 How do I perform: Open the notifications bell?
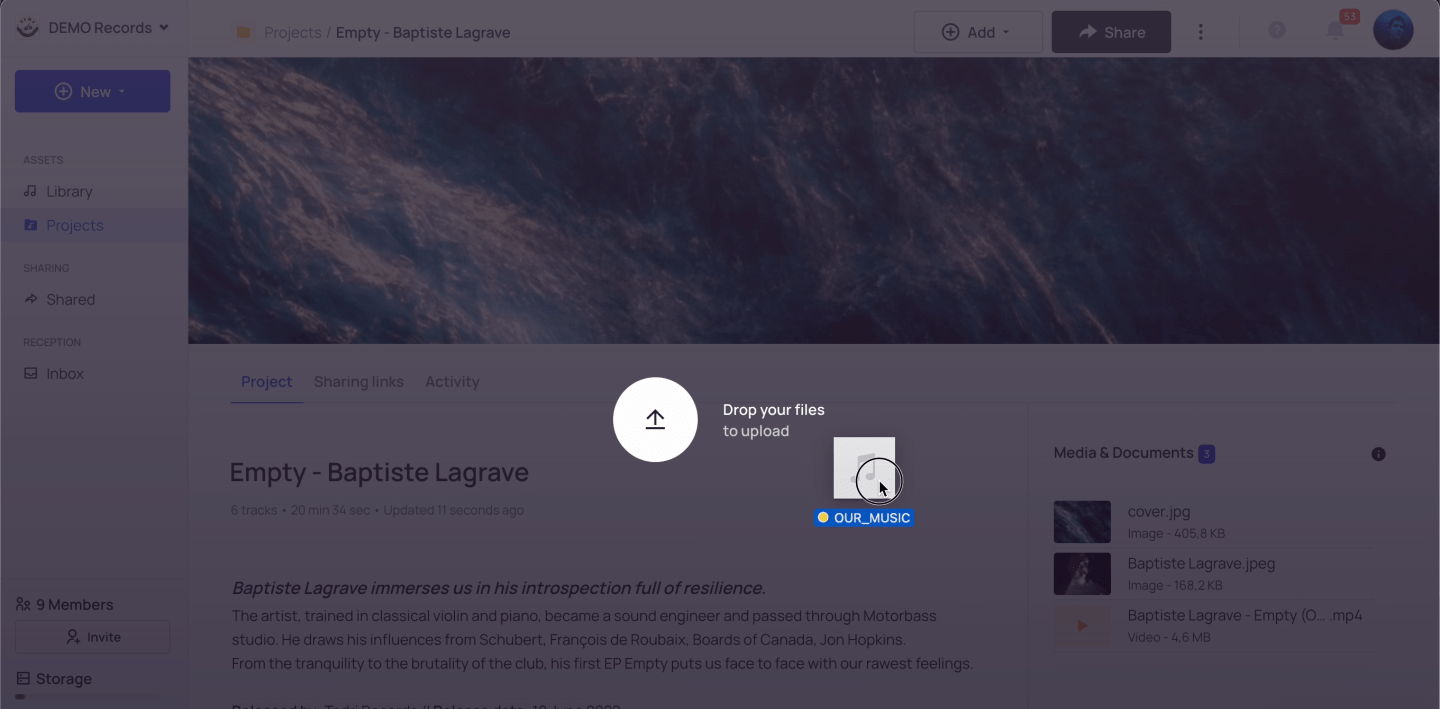(1335, 30)
